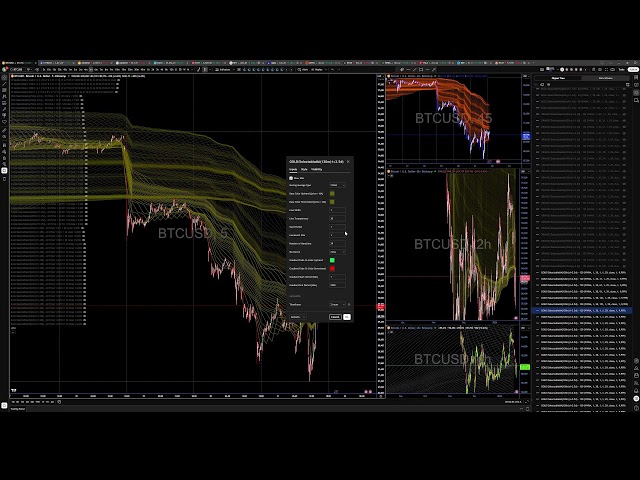Click the BTCUSD 12h chart pane
This screenshot has height=480, width=640.
pyautogui.click(x=452, y=244)
